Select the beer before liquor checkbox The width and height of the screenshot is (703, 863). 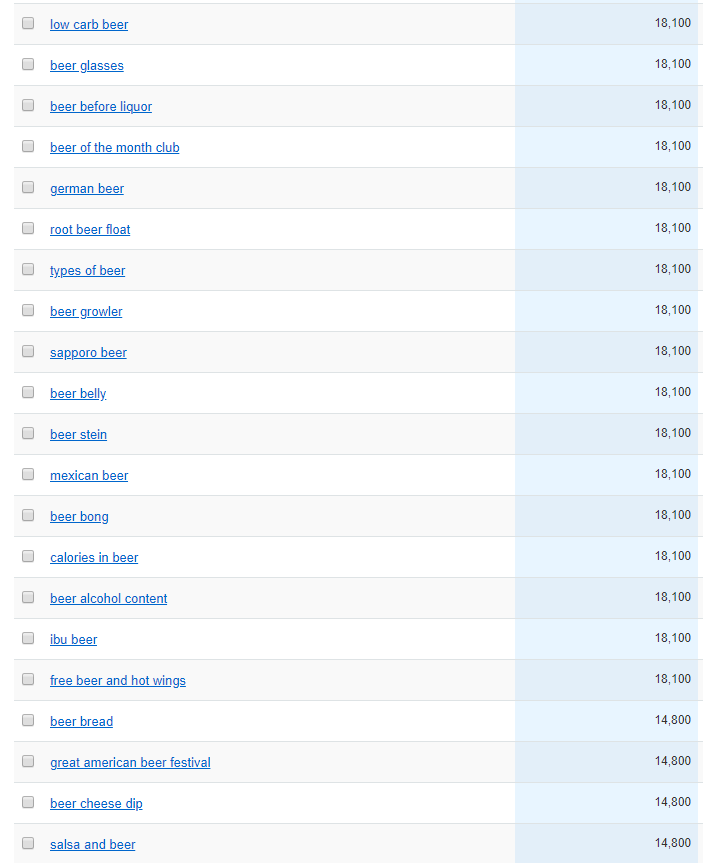(27, 104)
